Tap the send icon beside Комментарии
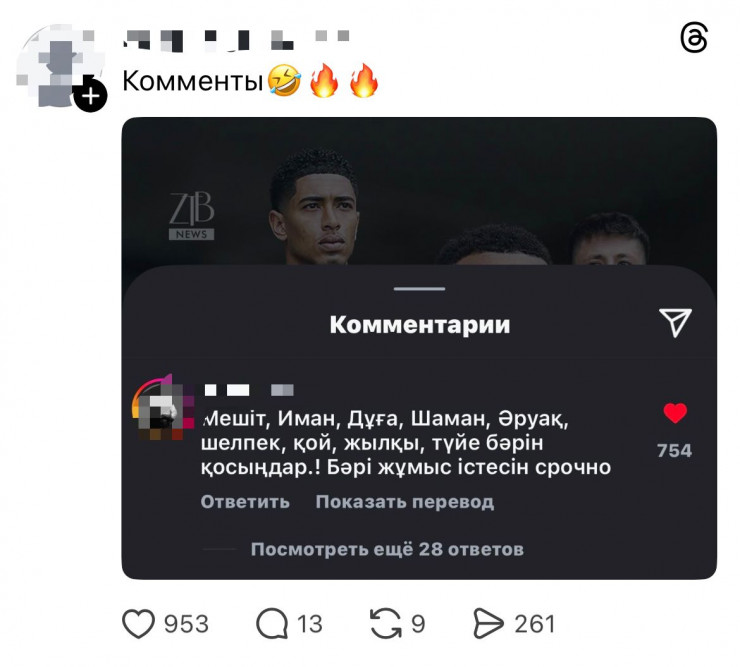This screenshot has width=740, height=667. (x=675, y=322)
